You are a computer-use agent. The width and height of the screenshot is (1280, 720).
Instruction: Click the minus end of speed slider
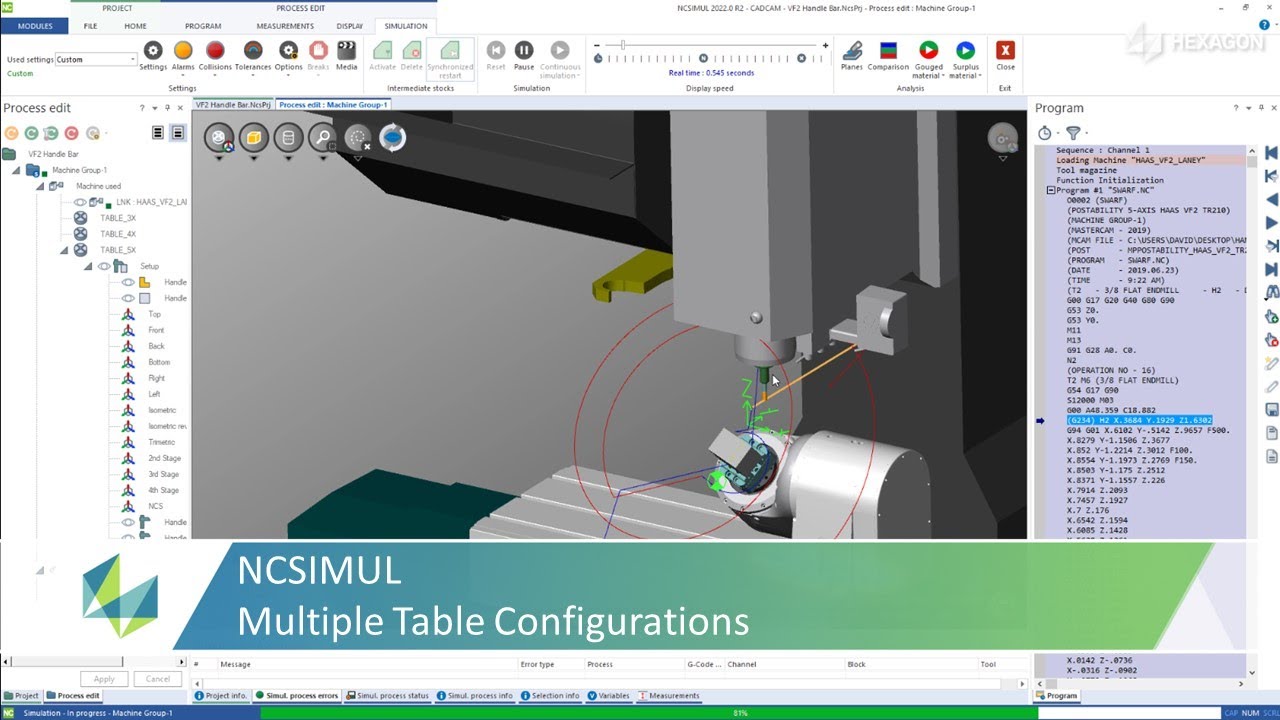click(x=596, y=45)
